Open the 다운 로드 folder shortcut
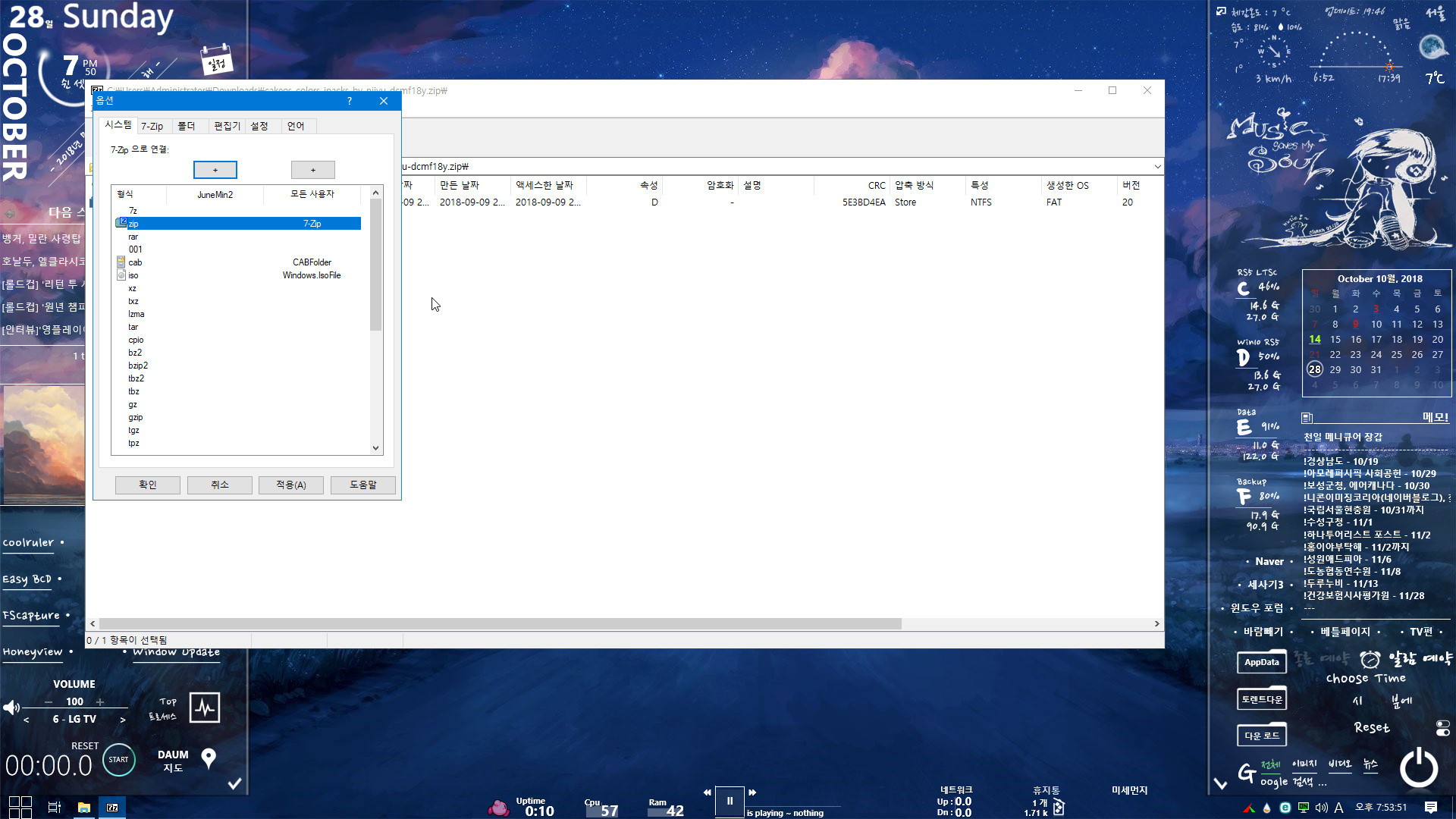Viewport: 1456px width, 819px height. [x=1262, y=735]
